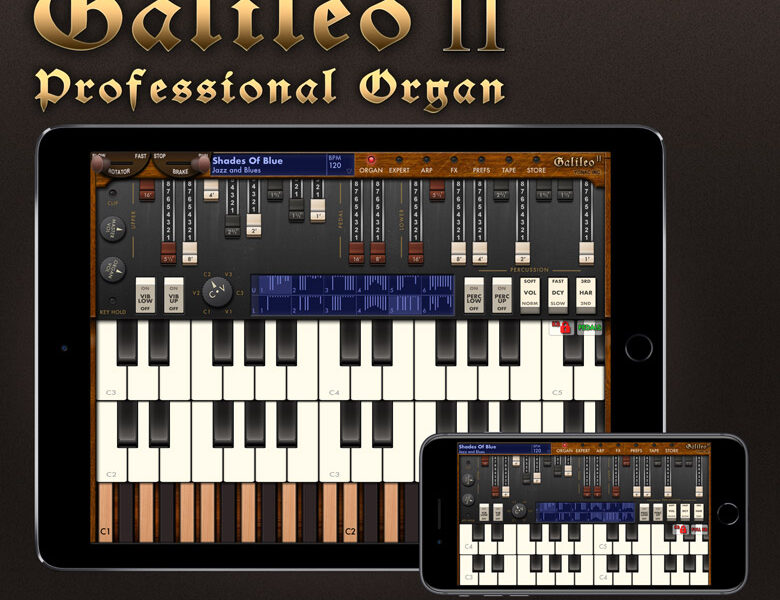
Task: Click the upper manual 2' drawbar on iPad
Action: tap(254, 225)
